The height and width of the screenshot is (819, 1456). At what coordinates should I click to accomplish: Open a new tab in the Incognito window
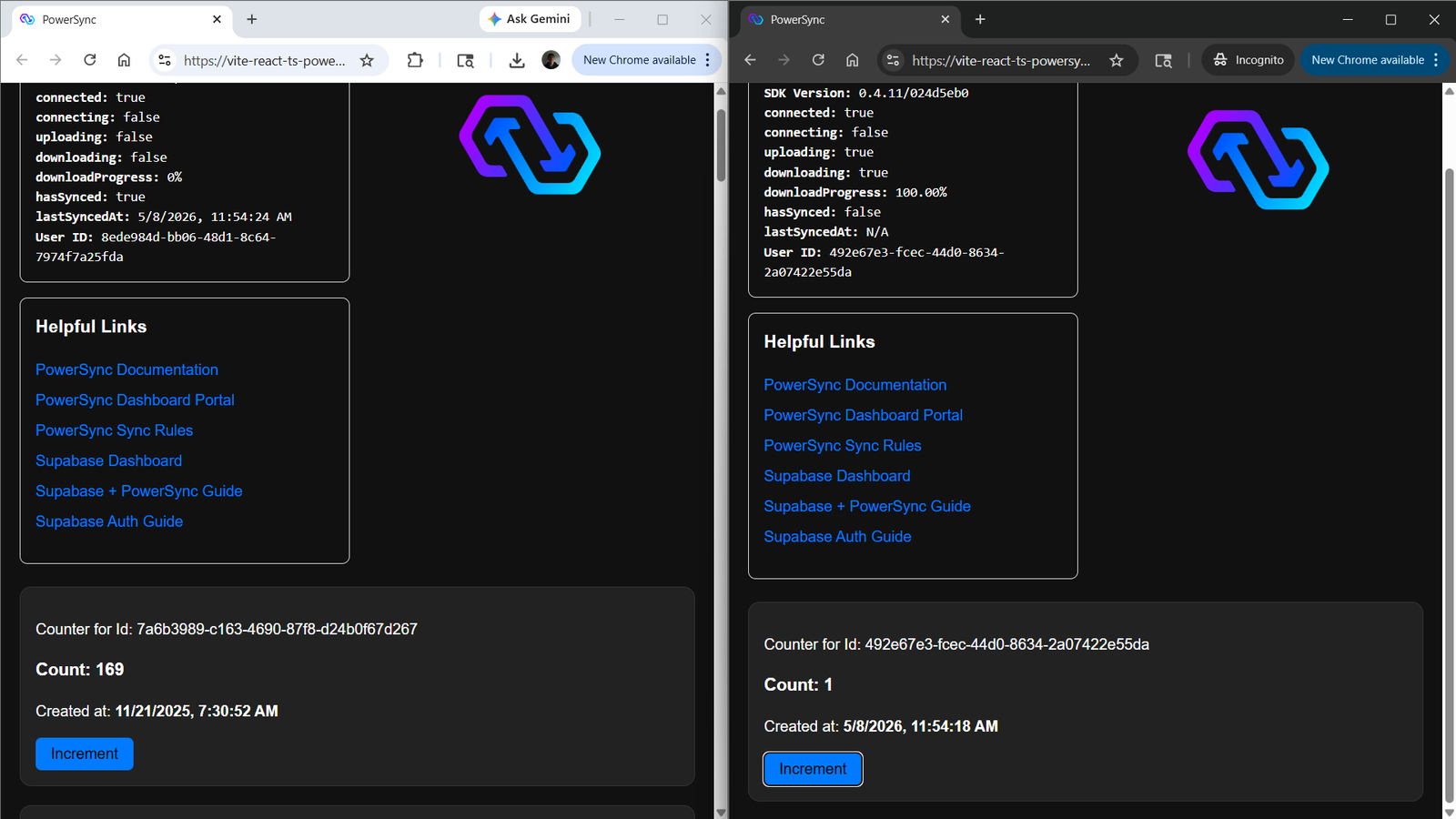pyautogui.click(x=980, y=19)
